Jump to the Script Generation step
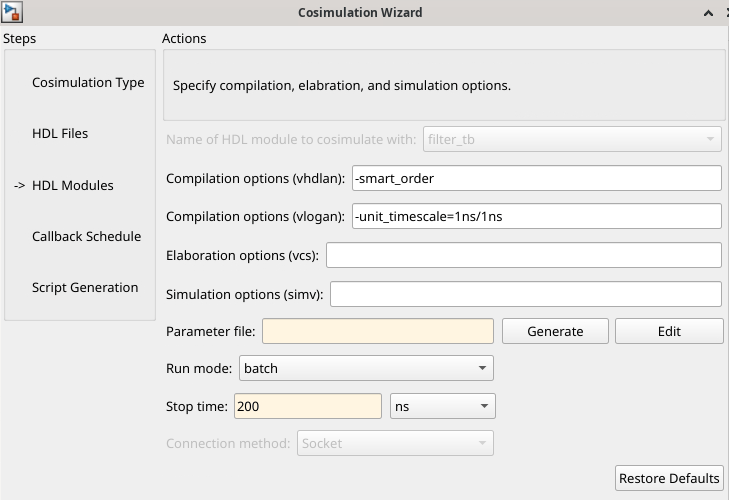 click(85, 287)
